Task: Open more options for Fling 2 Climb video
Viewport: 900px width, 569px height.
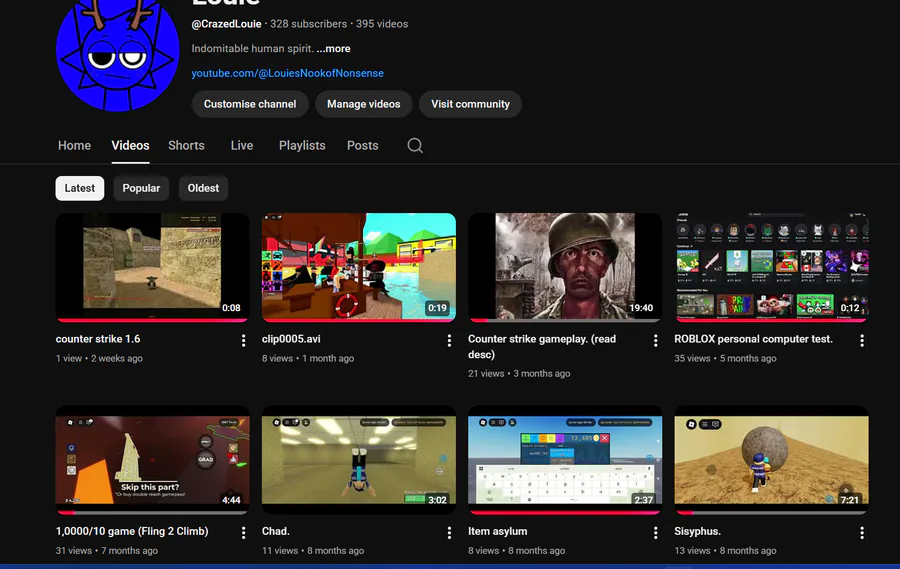Action: coord(243,533)
